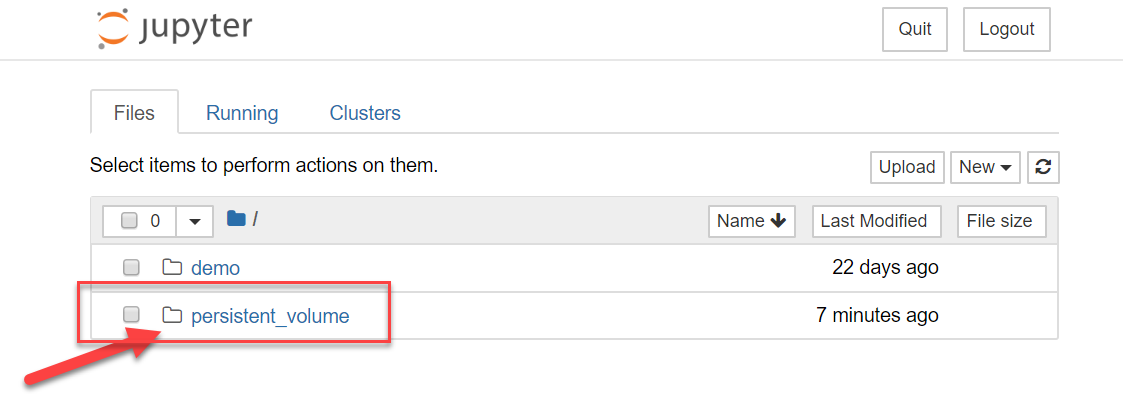Open the selection type dropdown caret

pos(195,221)
